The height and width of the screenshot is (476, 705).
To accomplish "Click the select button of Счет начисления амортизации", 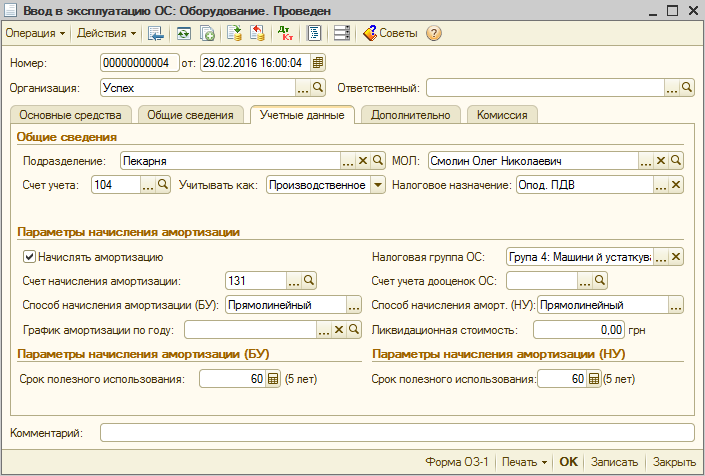I will point(294,281).
